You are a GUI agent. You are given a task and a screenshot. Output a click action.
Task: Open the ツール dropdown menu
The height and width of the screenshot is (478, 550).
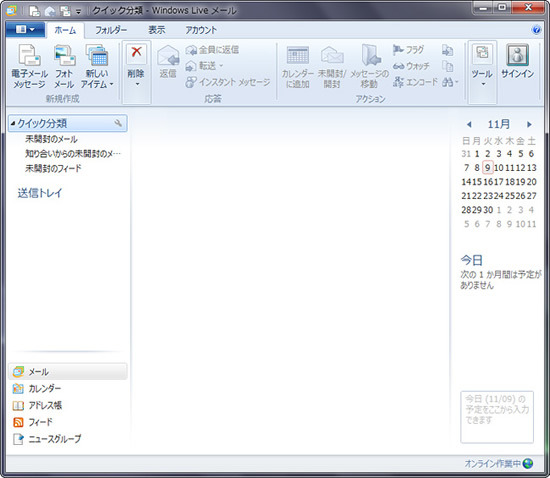[x=482, y=72]
